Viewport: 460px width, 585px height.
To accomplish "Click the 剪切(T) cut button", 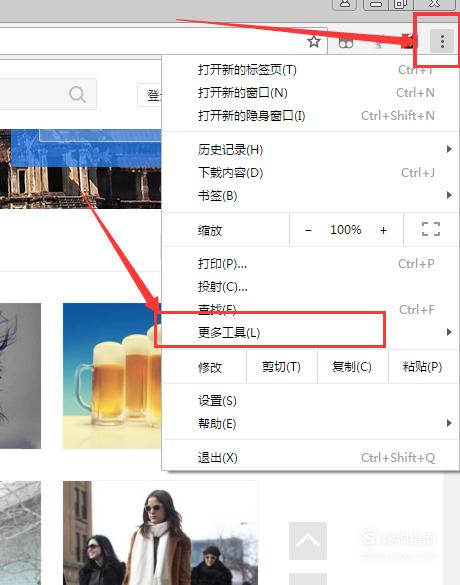I will pos(282,367).
